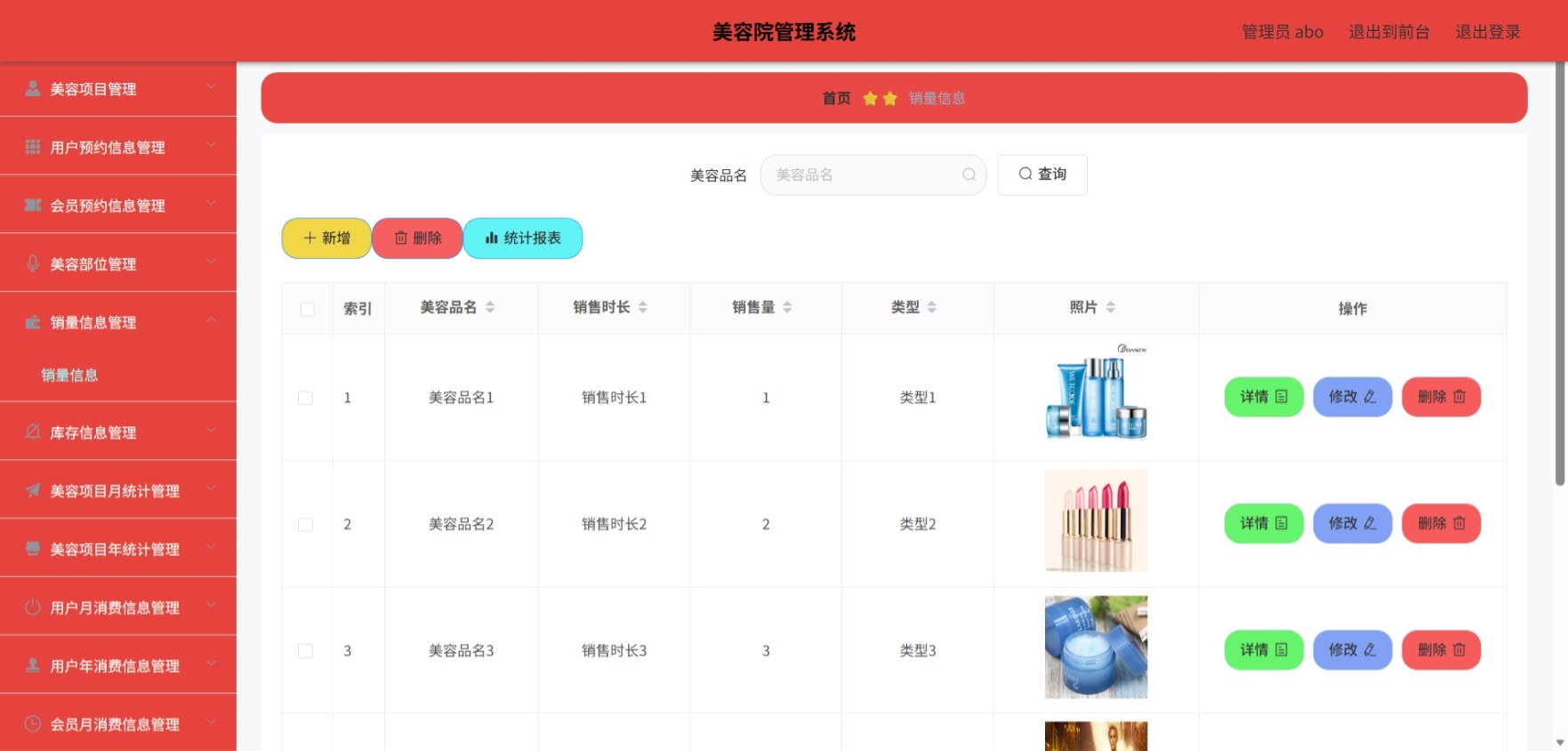The height and width of the screenshot is (751, 1568).
Task: Expand the 会员预约信息管理 menu chevron
Action: (211, 203)
